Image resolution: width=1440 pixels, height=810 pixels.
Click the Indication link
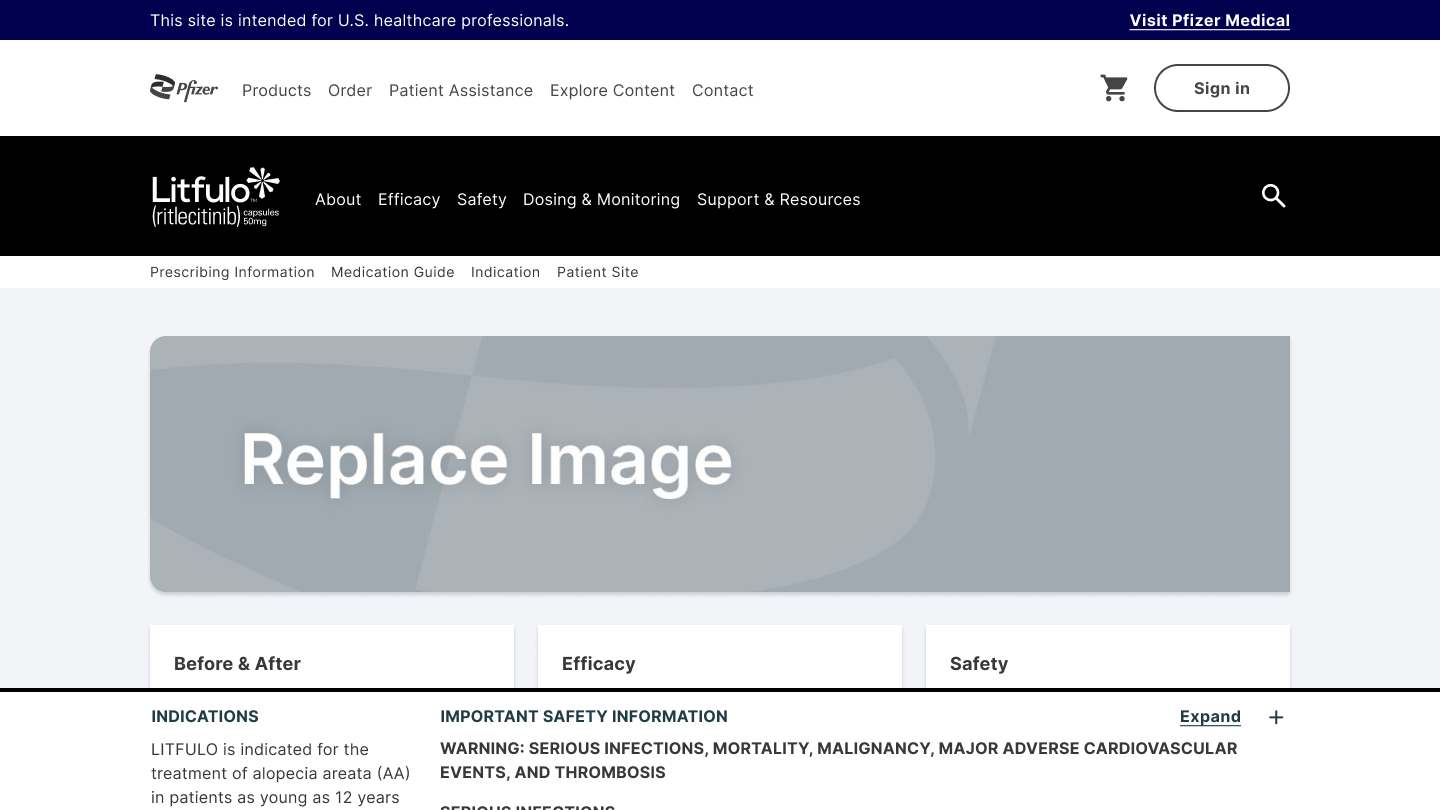tap(505, 272)
